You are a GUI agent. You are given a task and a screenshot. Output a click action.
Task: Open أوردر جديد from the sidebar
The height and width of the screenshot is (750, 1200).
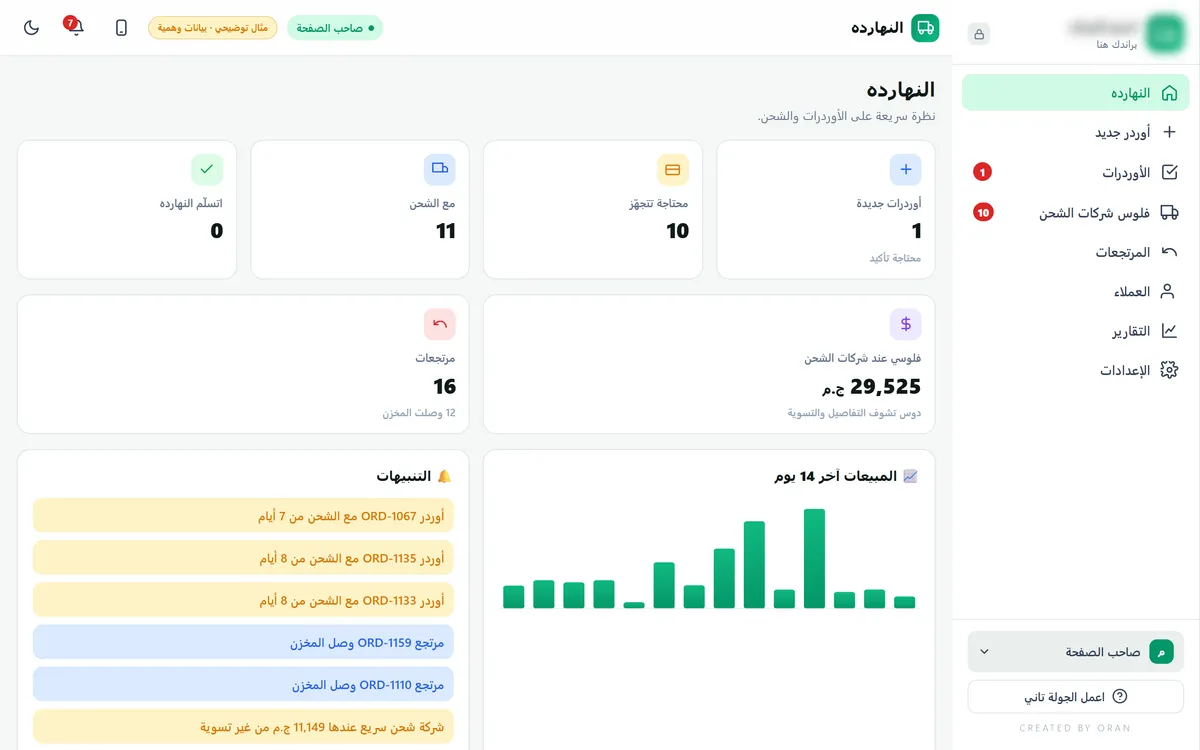[x=1076, y=132]
